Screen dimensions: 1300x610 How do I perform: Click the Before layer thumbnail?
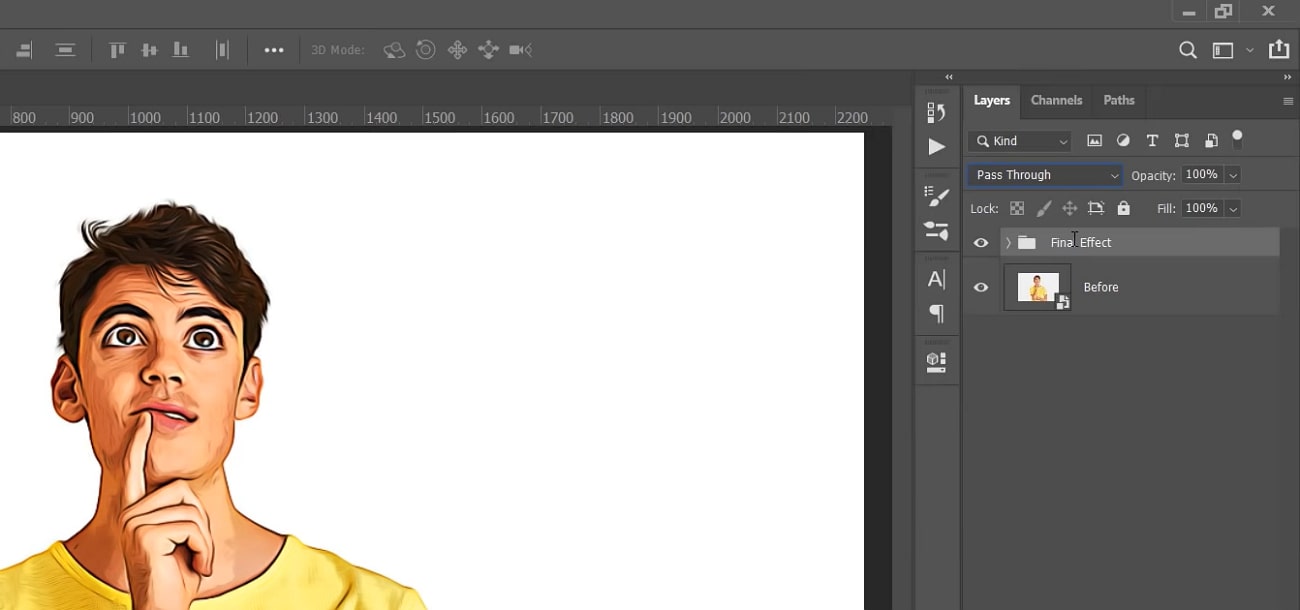(1037, 287)
